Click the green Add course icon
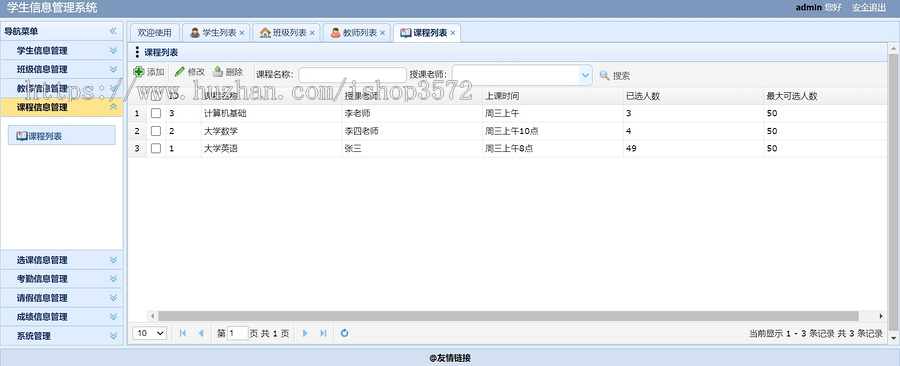Image resolution: width=900 pixels, height=366 pixels. tap(138, 72)
